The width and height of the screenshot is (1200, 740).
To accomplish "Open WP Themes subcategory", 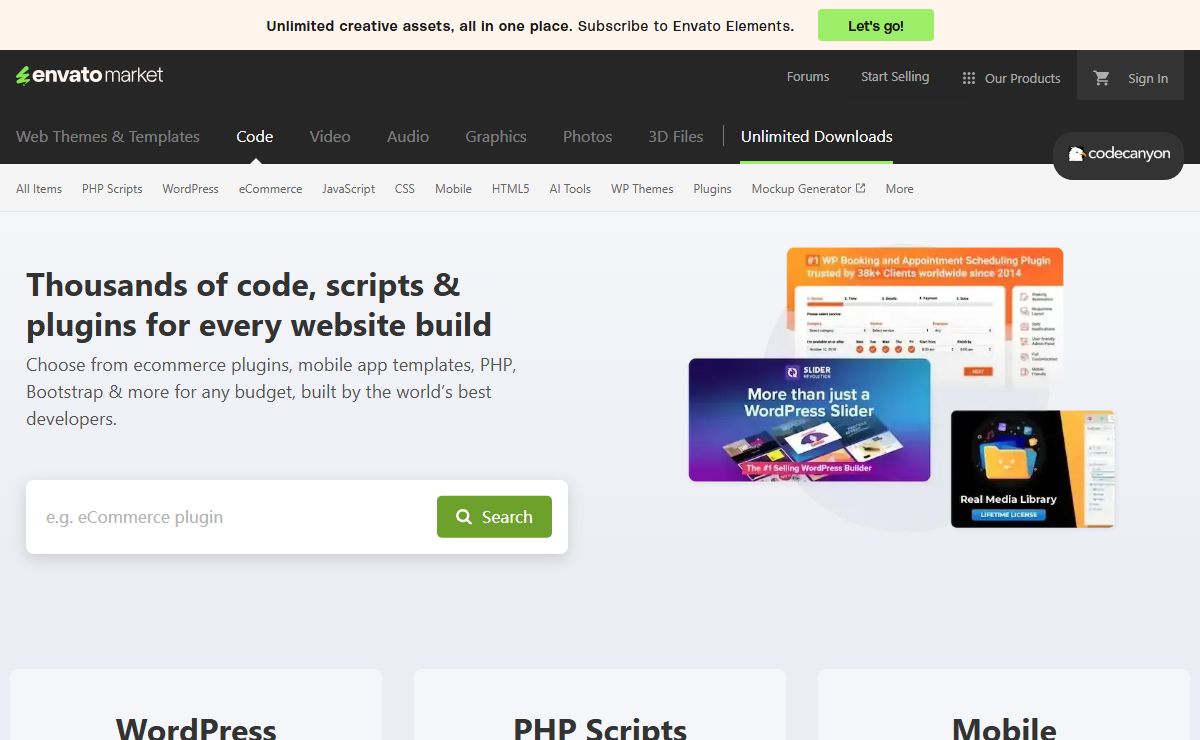I will [x=642, y=189].
